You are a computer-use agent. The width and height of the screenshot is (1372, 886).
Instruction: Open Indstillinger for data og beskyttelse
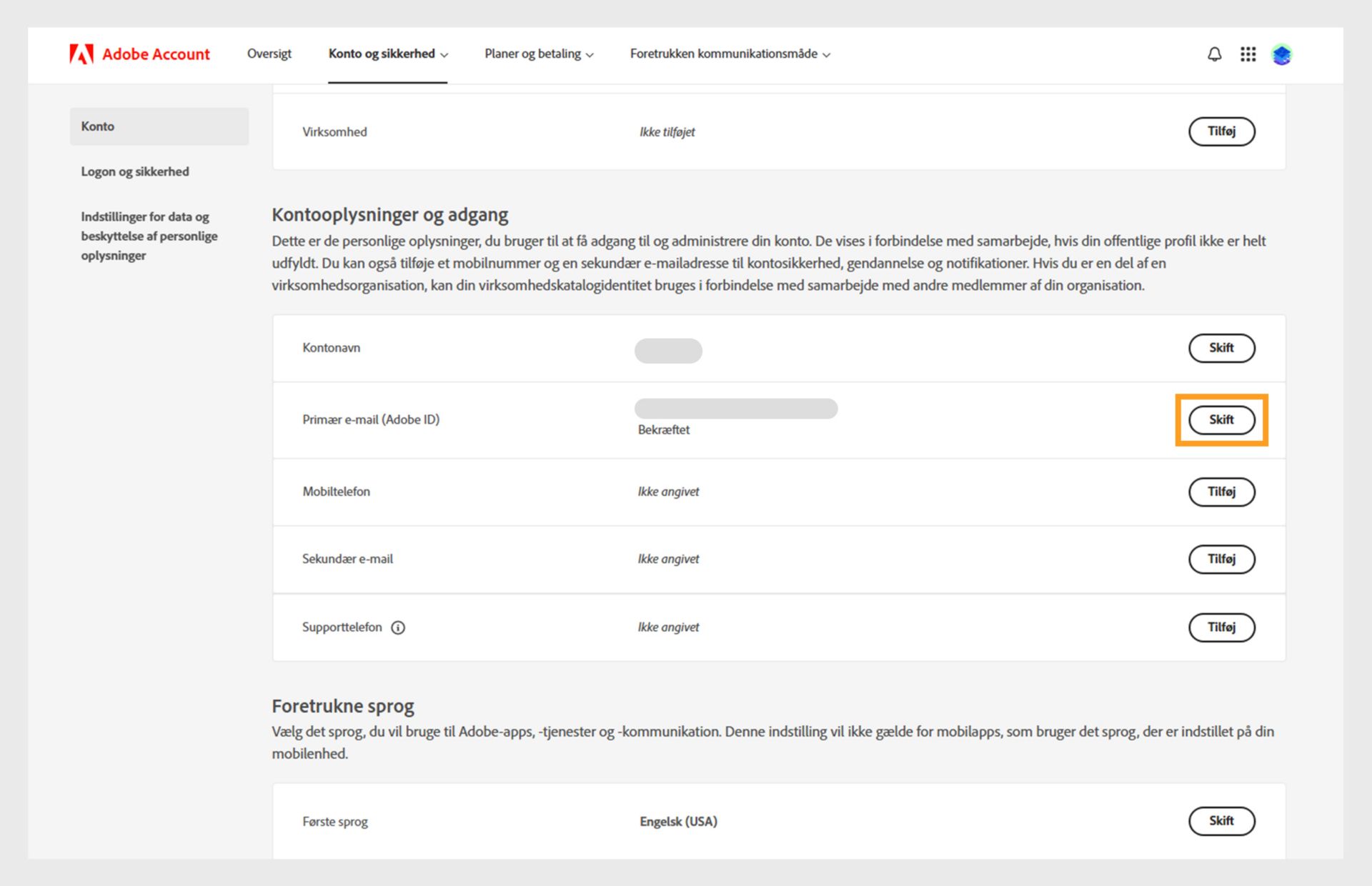pyautogui.click(x=149, y=236)
